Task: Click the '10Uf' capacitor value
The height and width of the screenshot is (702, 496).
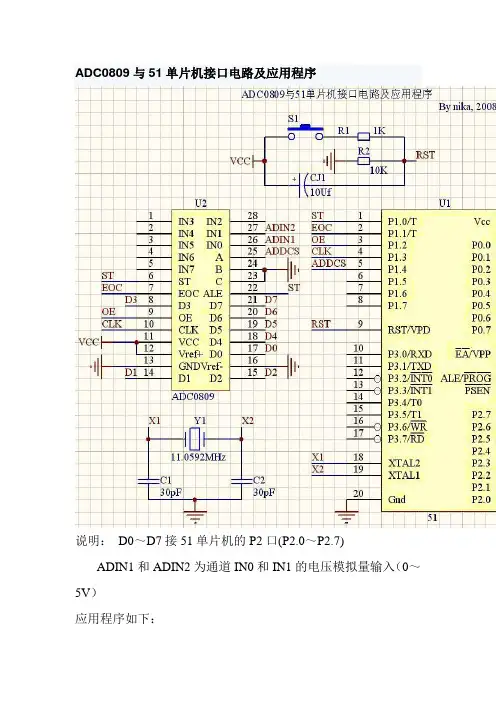Action: [321, 192]
